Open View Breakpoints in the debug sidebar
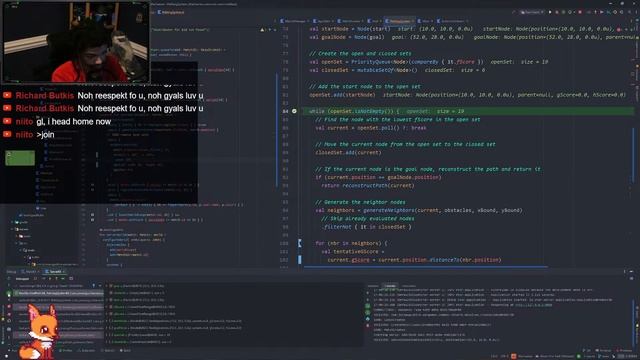The image size is (640, 360). tap(9, 314)
